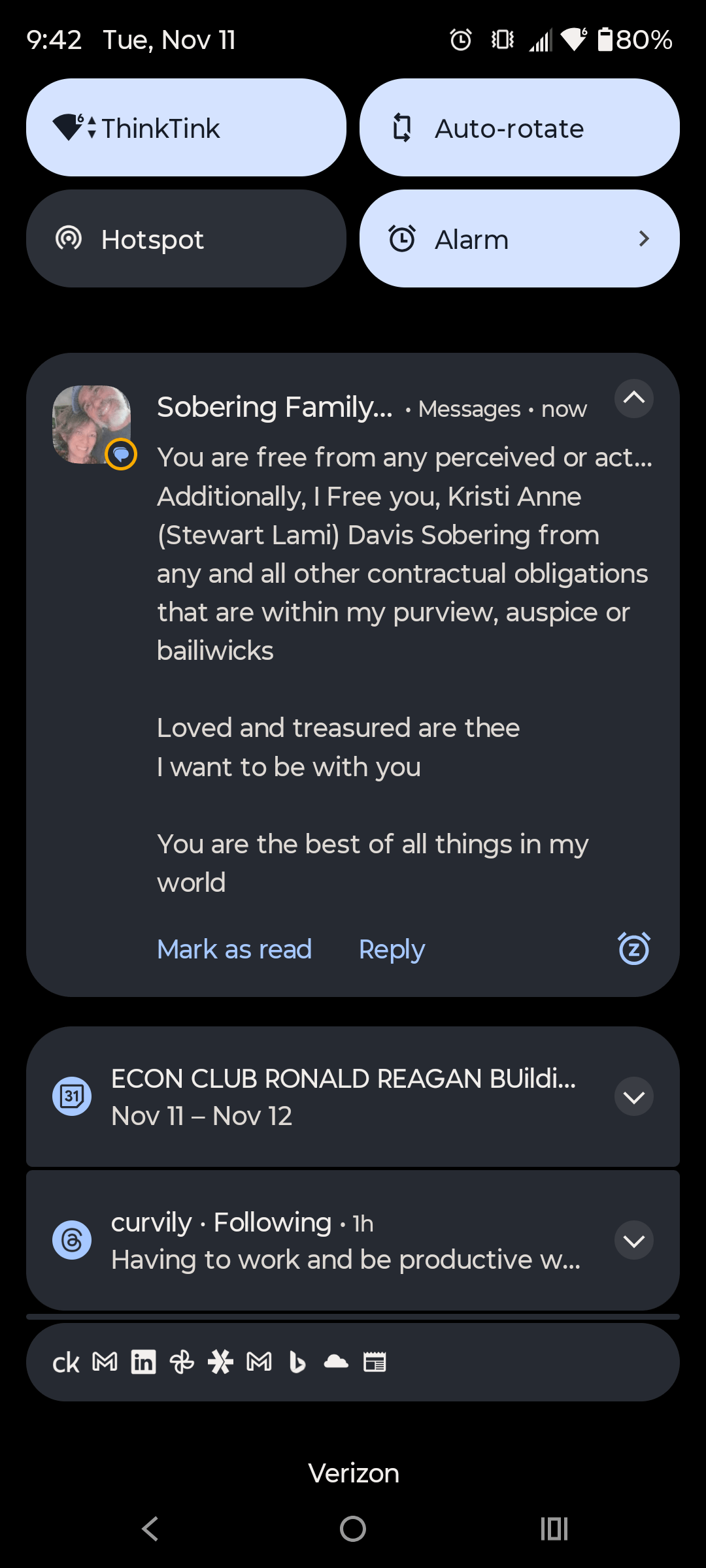Image resolution: width=706 pixels, height=1568 pixels.
Task: Open Alarm tile details arrow
Action: click(644, 239)
